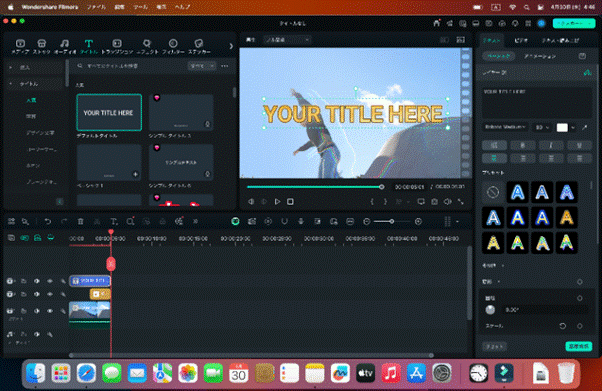Toggle visibility eye of video track
This screenshot has width=602, height=391.
pyautogui.click(x=50, y=311)
